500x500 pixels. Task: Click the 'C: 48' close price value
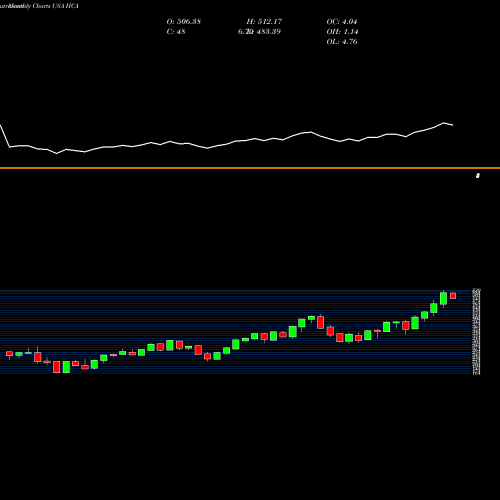pyautogui.click(x=176, y=32)
